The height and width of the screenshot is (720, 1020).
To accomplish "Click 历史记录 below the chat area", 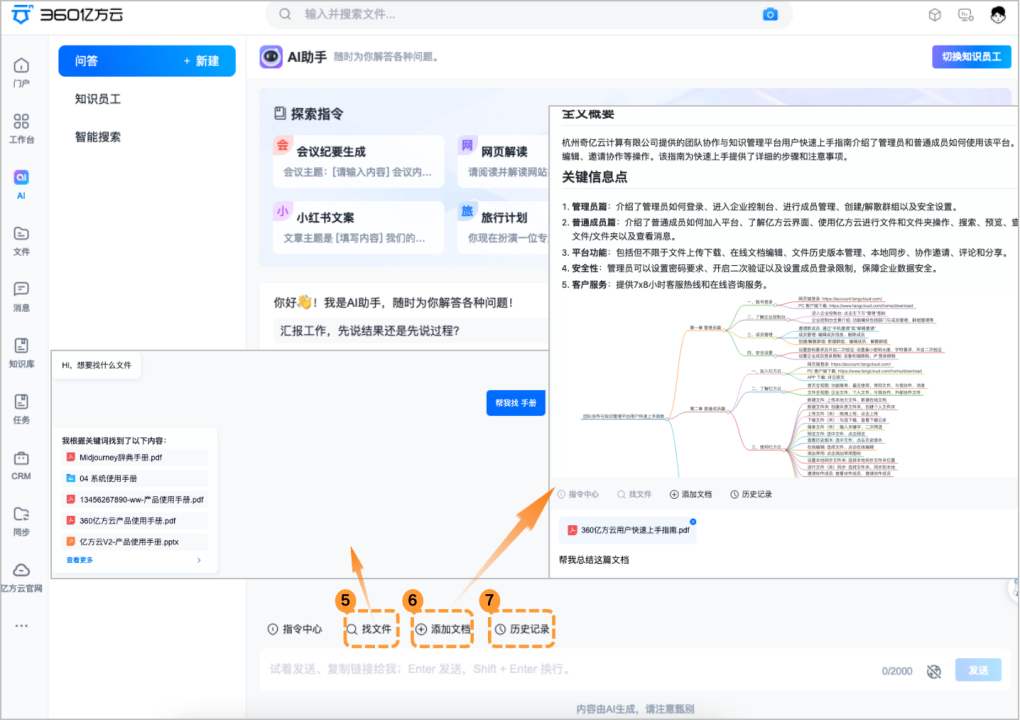I will [522, 629].
